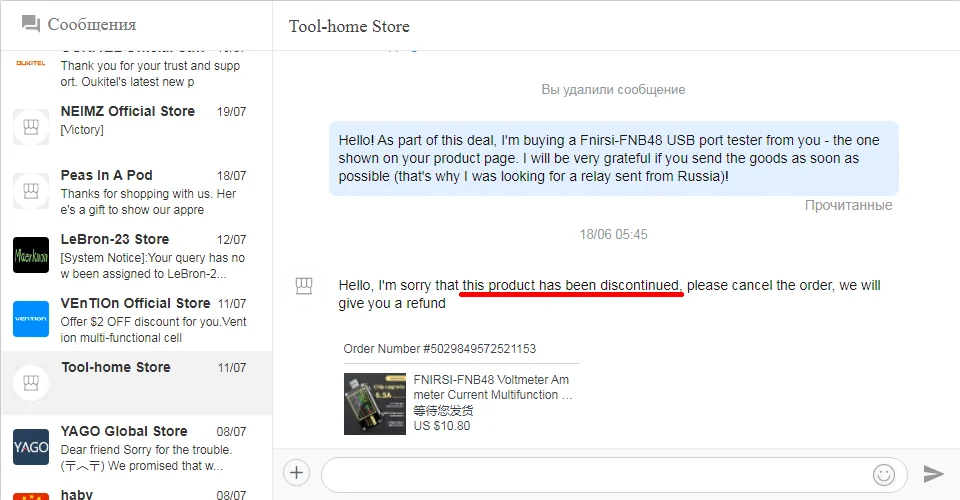The height and width of the screenshot is (500, 960).
Task: Open the emoji smiley picker
Action: (x=883, y=474)
